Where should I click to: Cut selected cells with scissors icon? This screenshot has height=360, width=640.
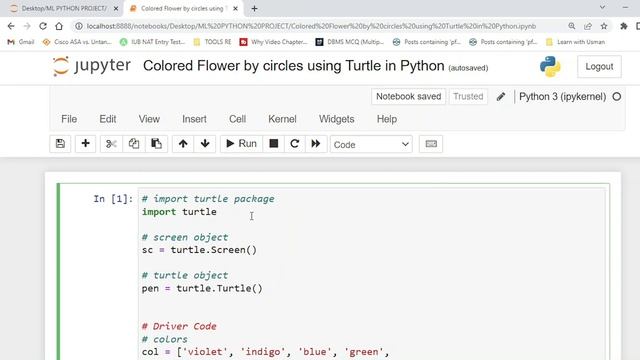(x=111, y=144)
